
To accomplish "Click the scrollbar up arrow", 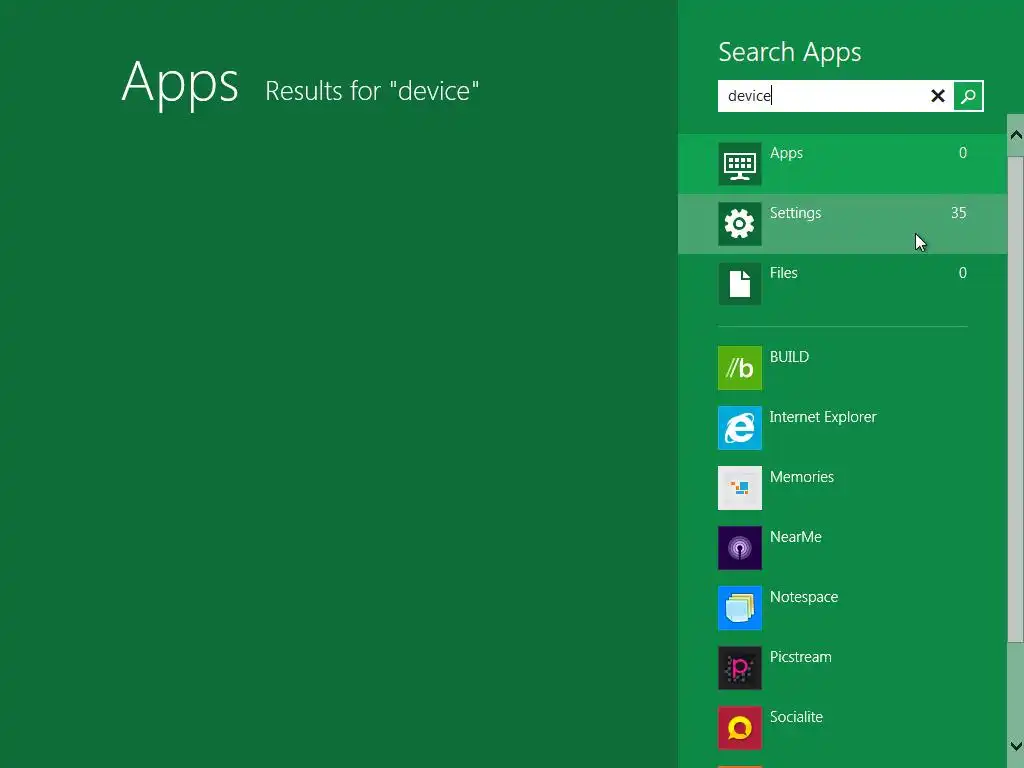I will point(1016,135).
